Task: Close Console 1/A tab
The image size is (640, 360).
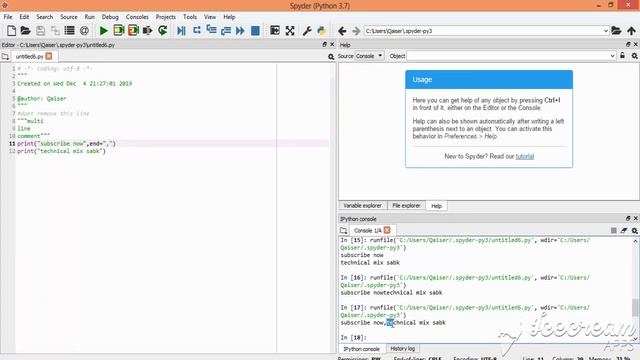Action: point(387,230)
